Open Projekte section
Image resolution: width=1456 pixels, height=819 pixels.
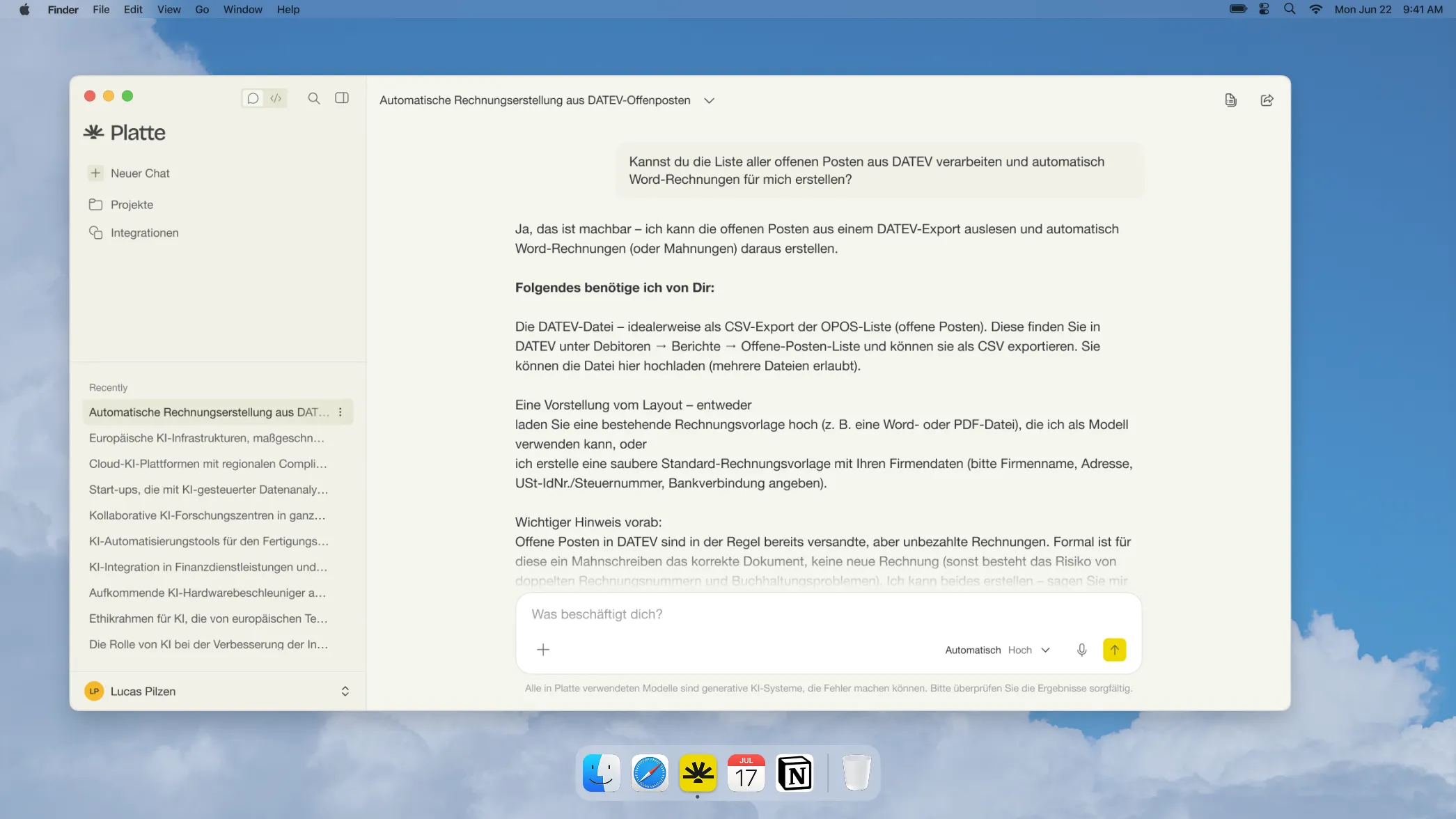[121, 205]
